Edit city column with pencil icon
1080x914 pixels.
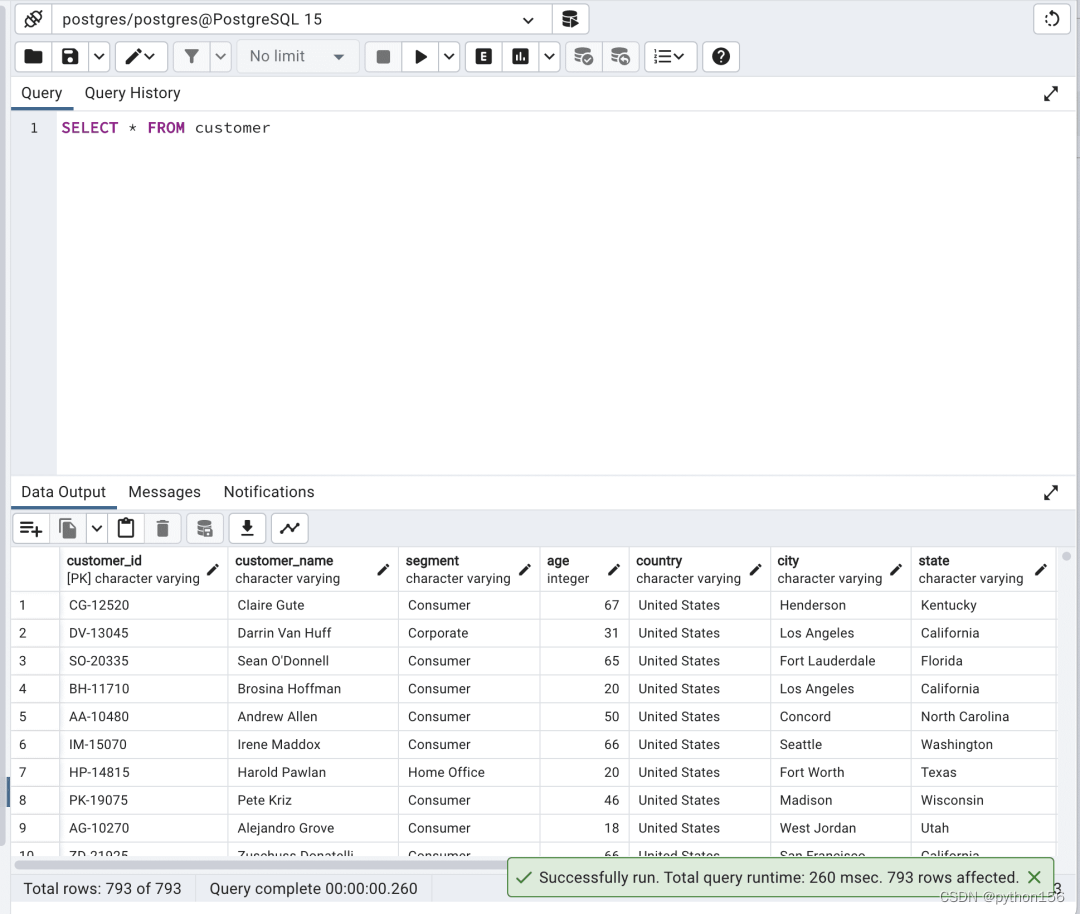pyautogui.click(x=896, y=570)
